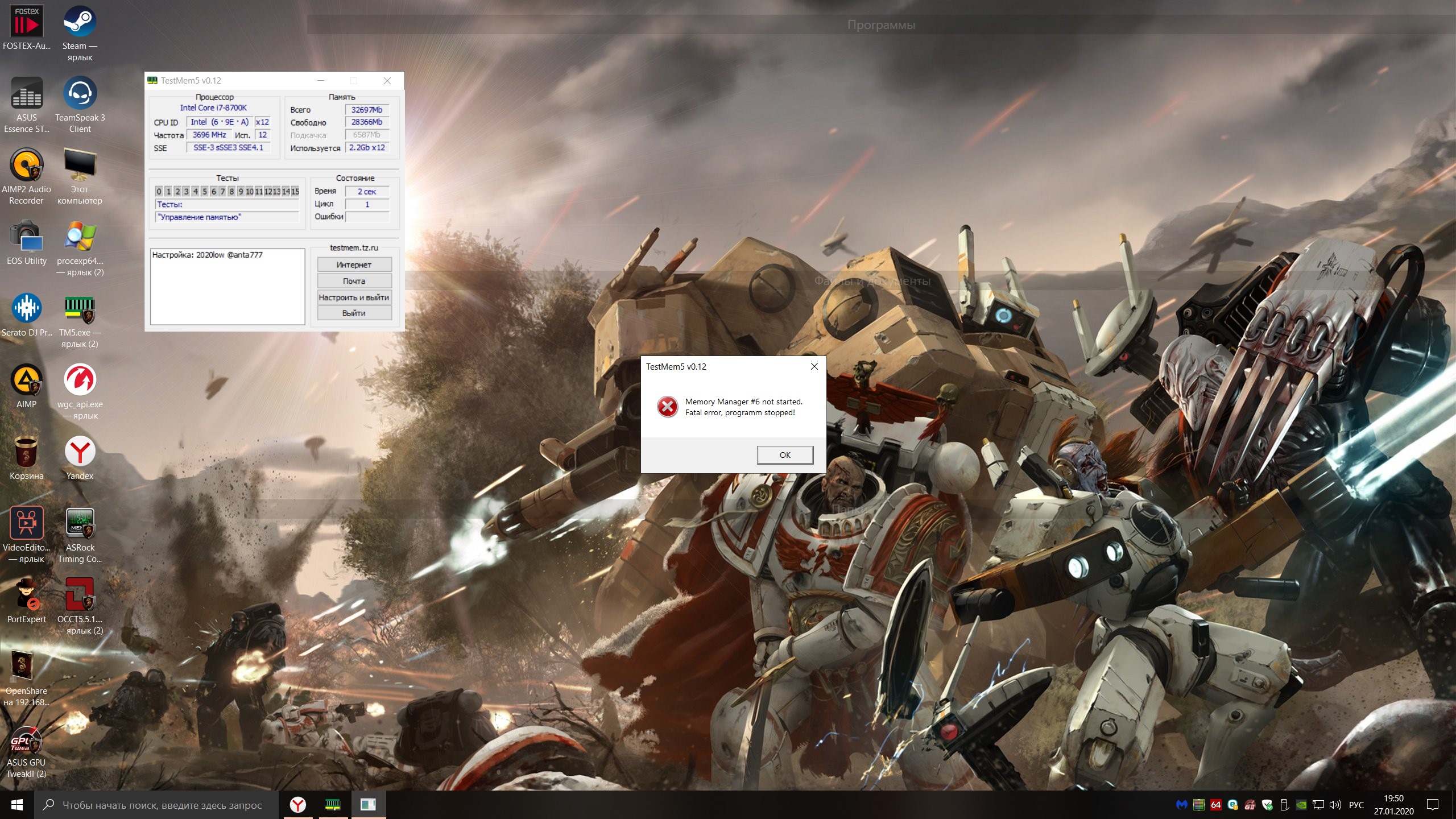
Task: Open the ASRock Timing Configurator icon
Action: [x=80, y=524]
